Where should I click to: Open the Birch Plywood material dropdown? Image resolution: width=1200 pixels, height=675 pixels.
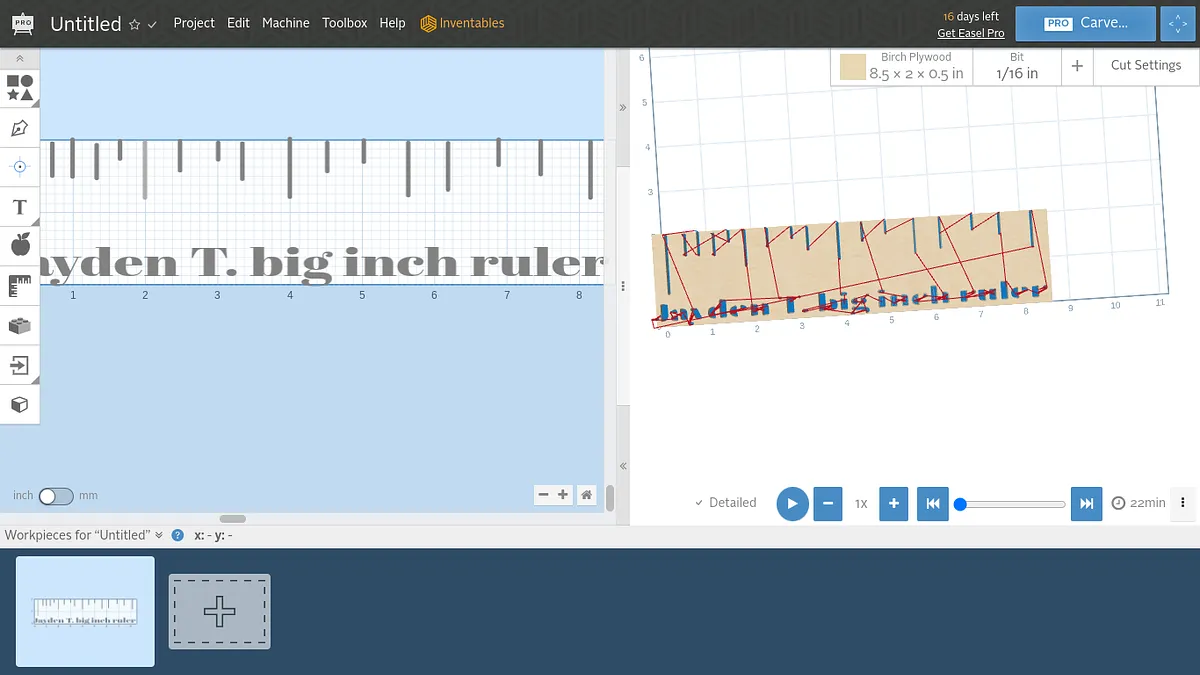coord(901,67)
